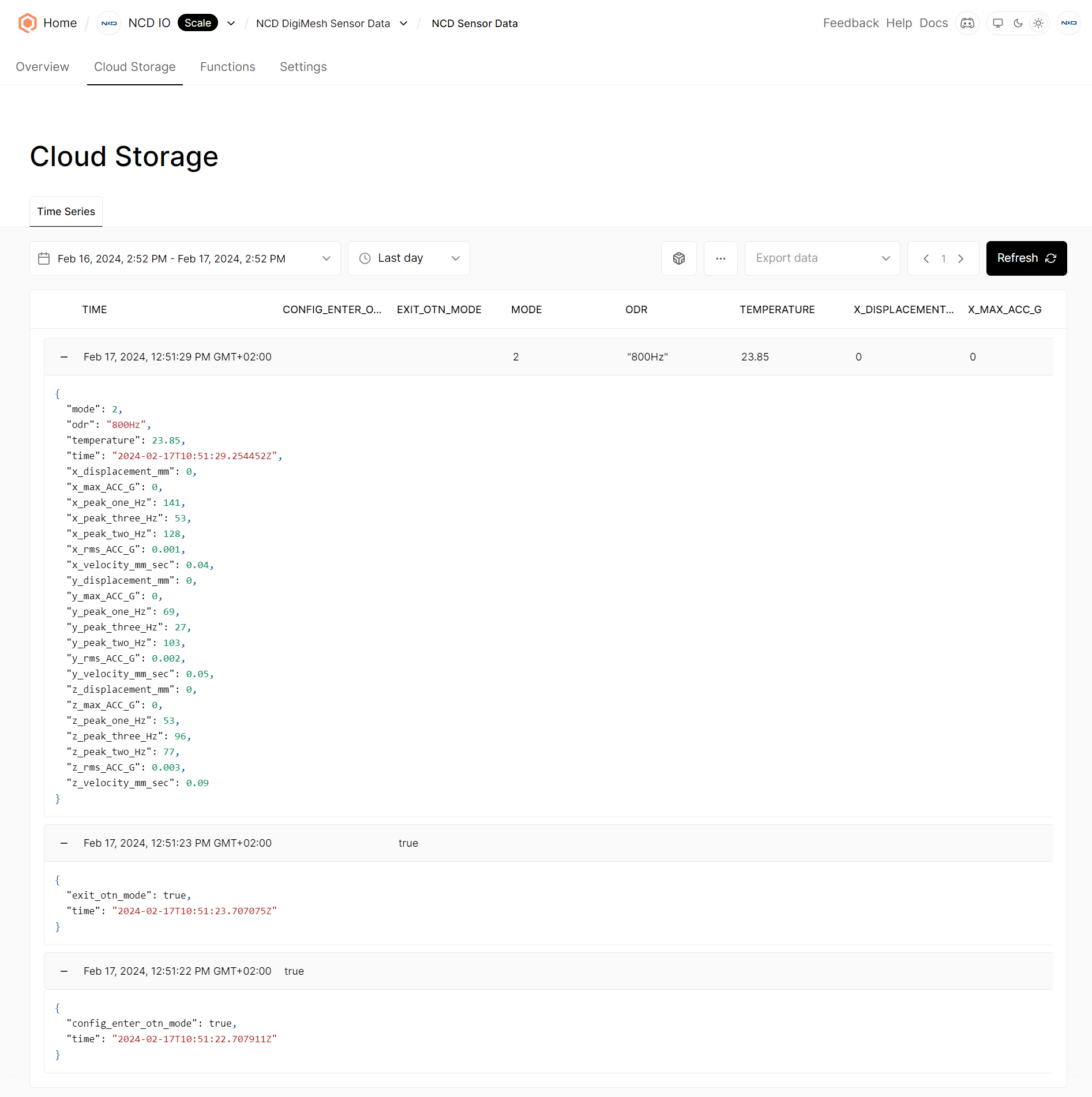The height and width of the screenshot is (1097, 1092).
Task: Click the clock icon next to Last day
Action: pos(365,258)
